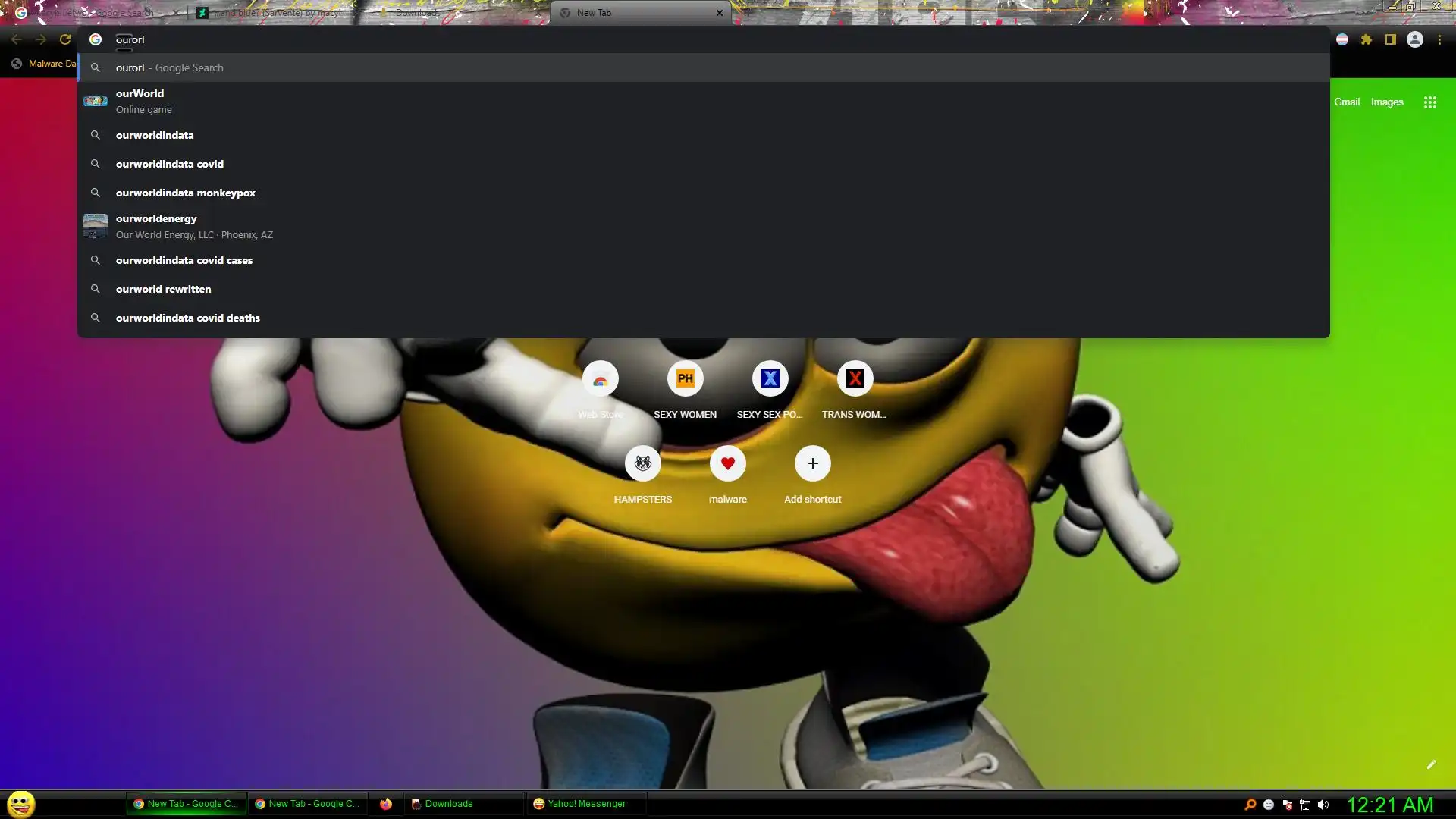Open the Malware bookmark in bookmarks bar

[x=44, y=64]
